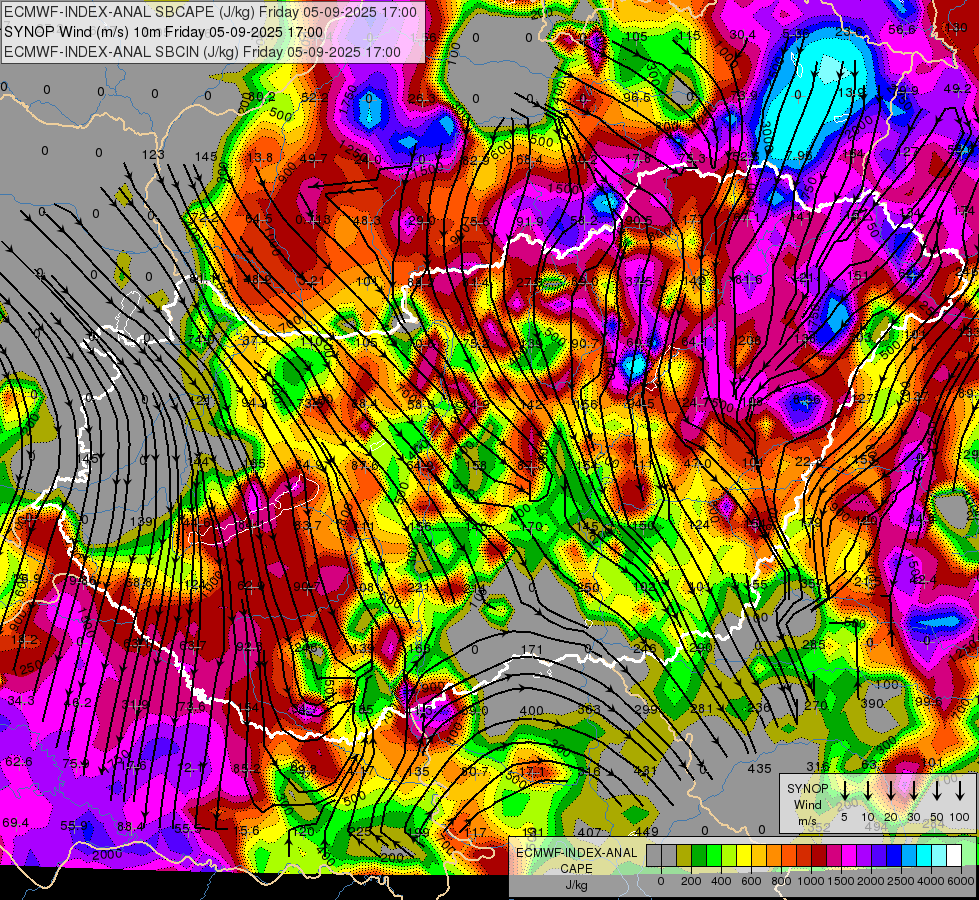Click the 4000 tick label in CAPE legend

tap(931, 881)
